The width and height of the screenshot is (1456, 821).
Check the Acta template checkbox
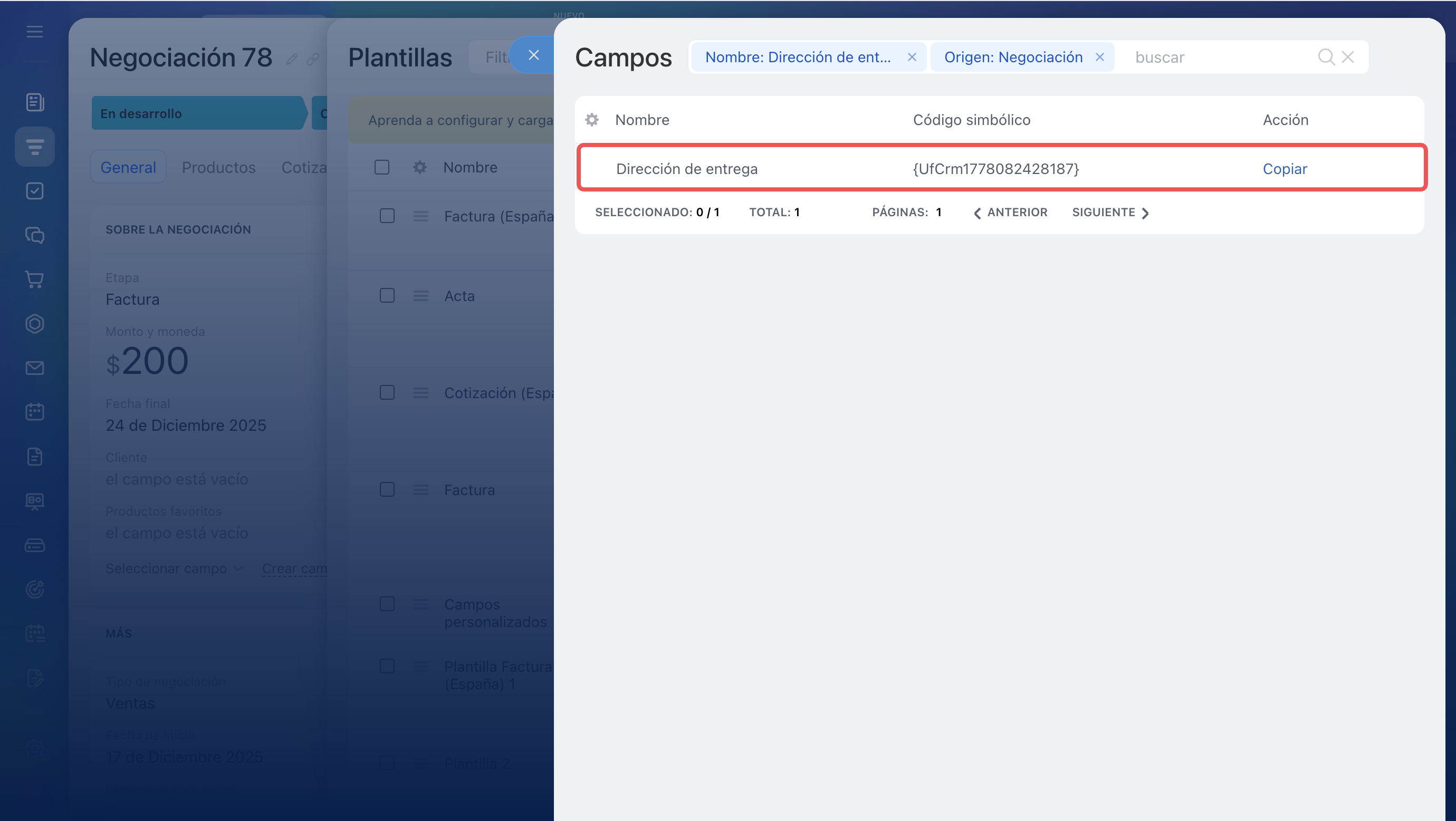(x=387, y=295)
